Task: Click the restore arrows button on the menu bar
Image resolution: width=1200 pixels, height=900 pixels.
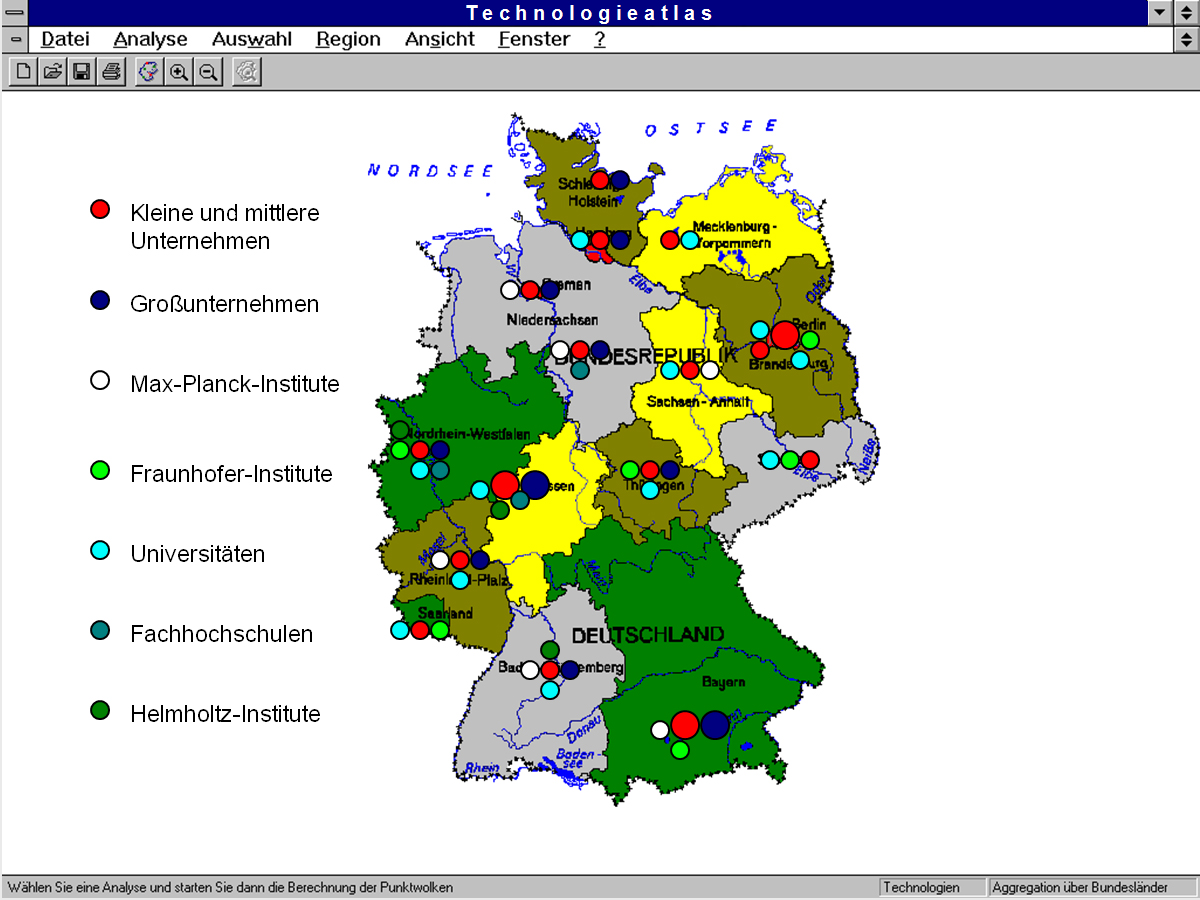Action: tap(1186, 40)
